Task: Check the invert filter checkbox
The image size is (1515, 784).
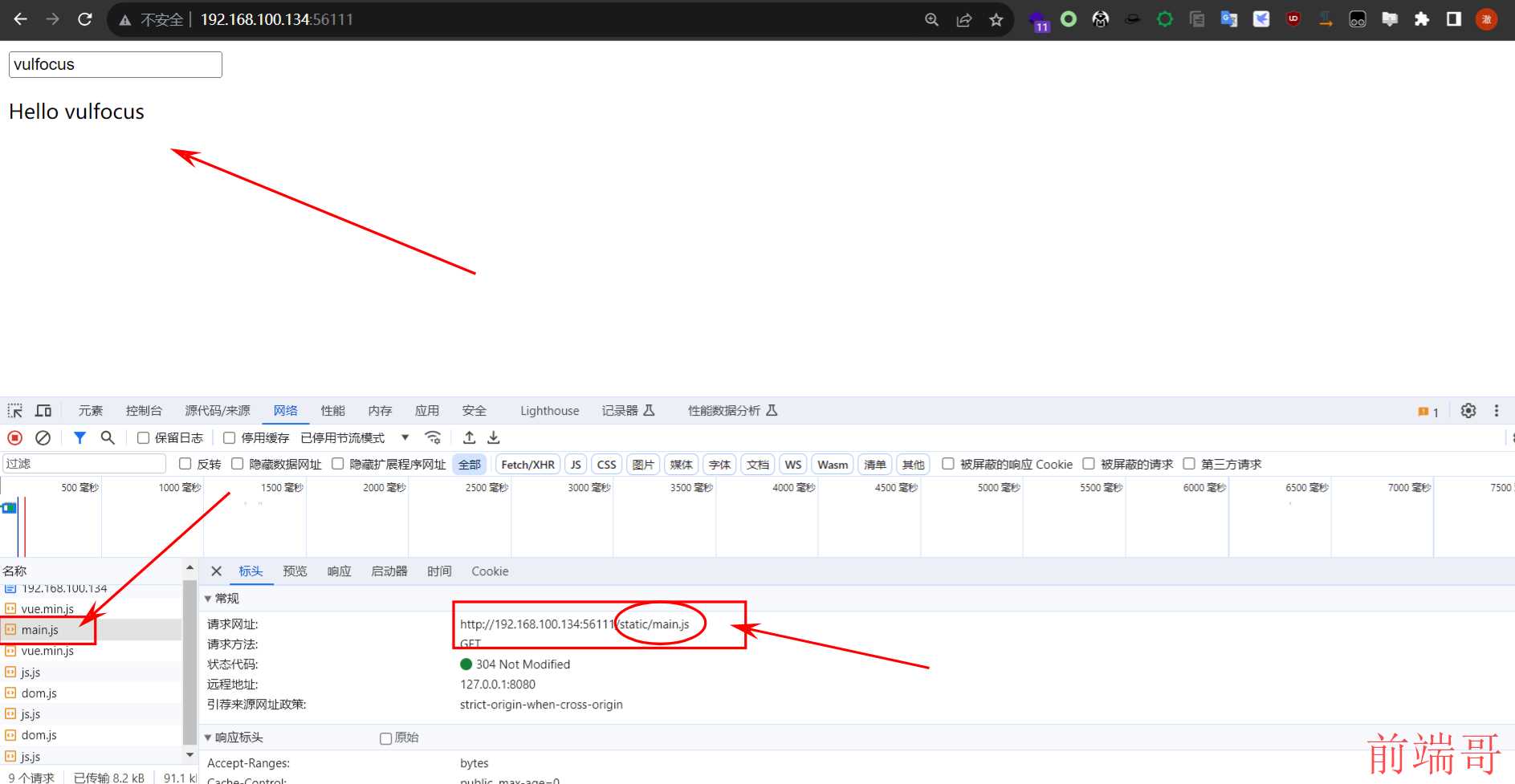Action: click(x=185, y=464)
